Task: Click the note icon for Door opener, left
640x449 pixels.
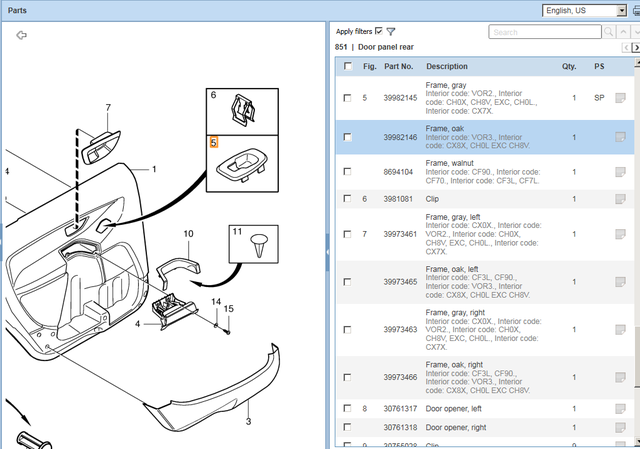Action: click(x=621, y=409)
